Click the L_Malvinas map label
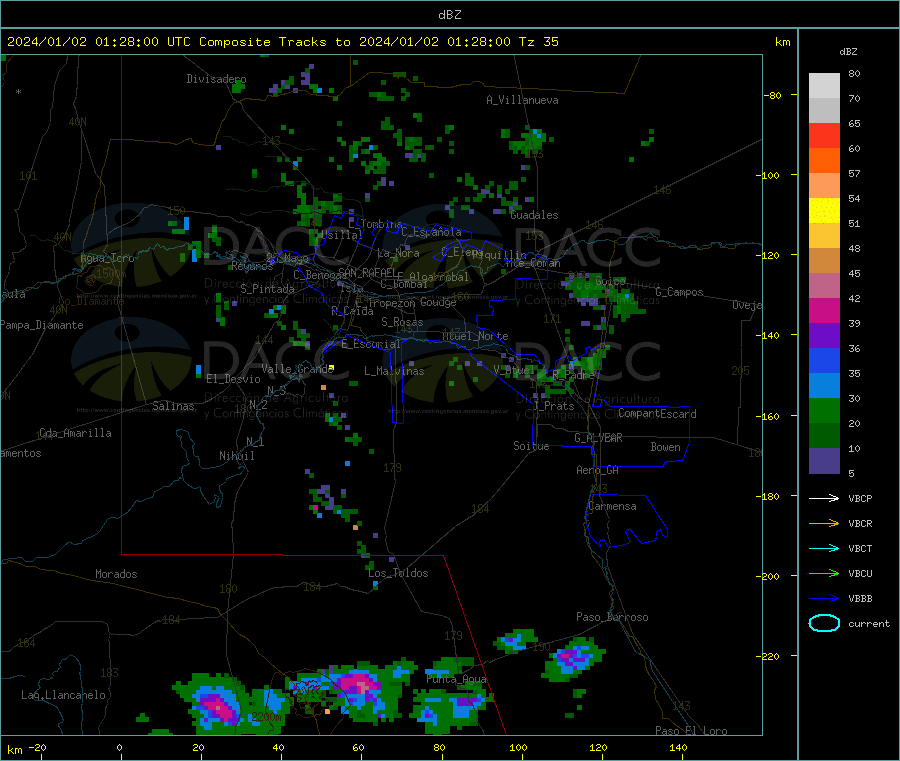Image resolution: width=900 pixels, height=761 pixels. tap(394, 371)
